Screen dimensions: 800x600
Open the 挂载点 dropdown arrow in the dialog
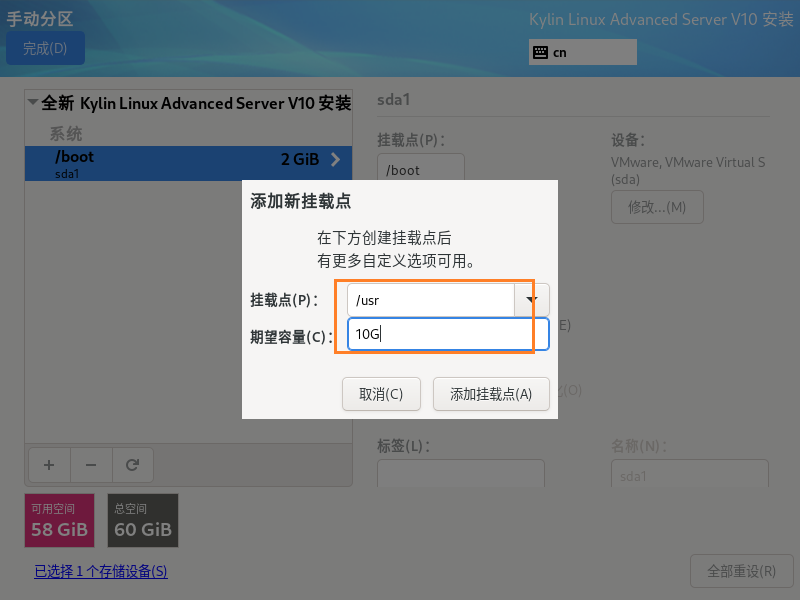(x=531, y=300)
